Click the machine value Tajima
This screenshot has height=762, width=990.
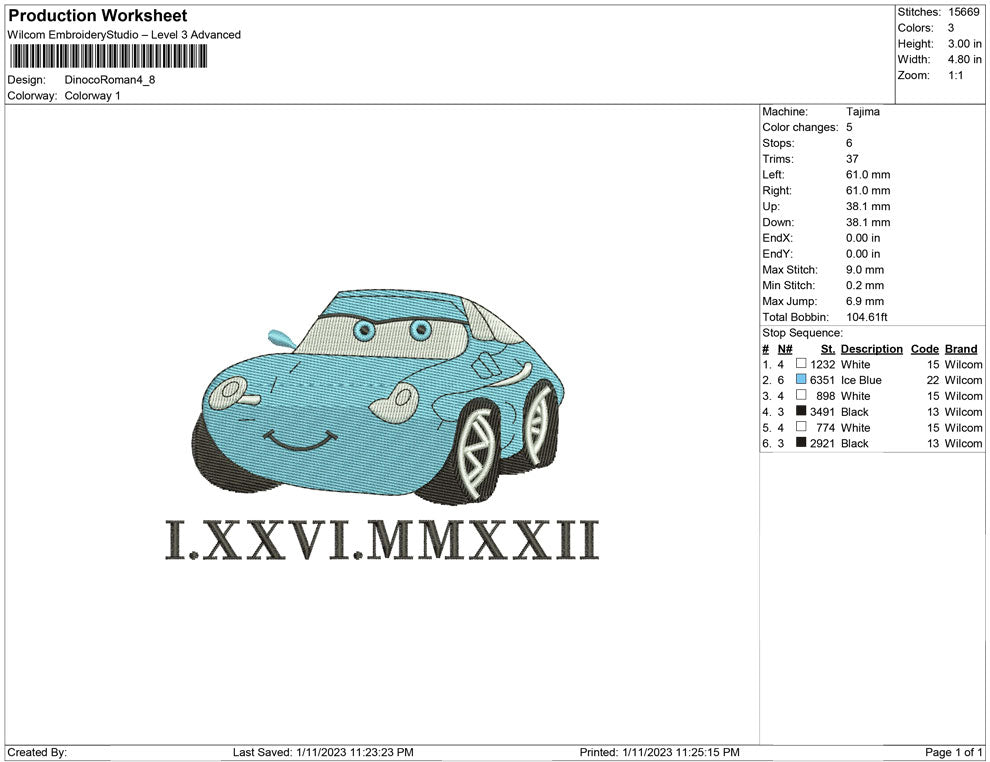862,111
